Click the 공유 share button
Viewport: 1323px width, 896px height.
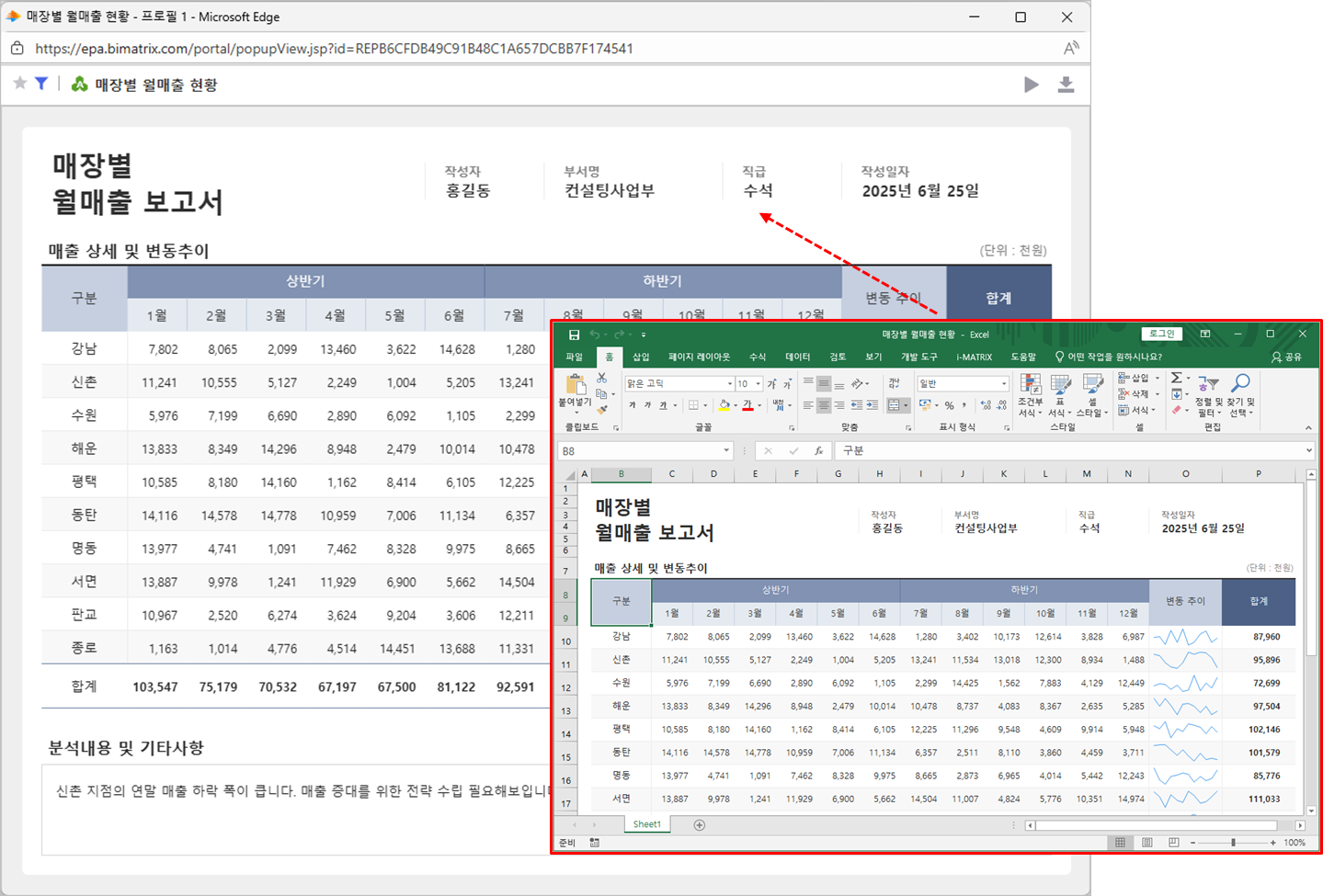point(1286,357)
